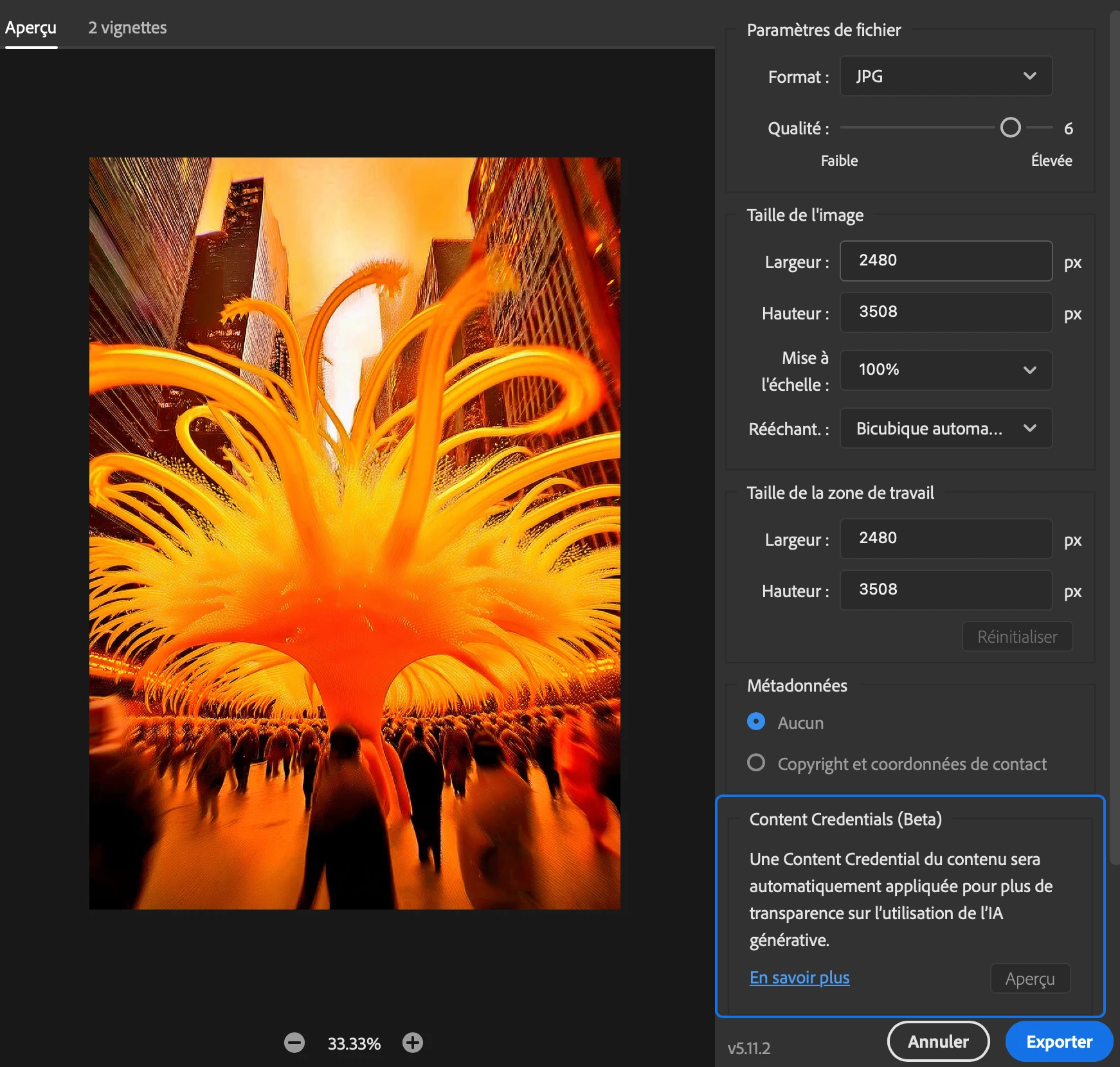Click the zone de travail Hauteur field

946,590
